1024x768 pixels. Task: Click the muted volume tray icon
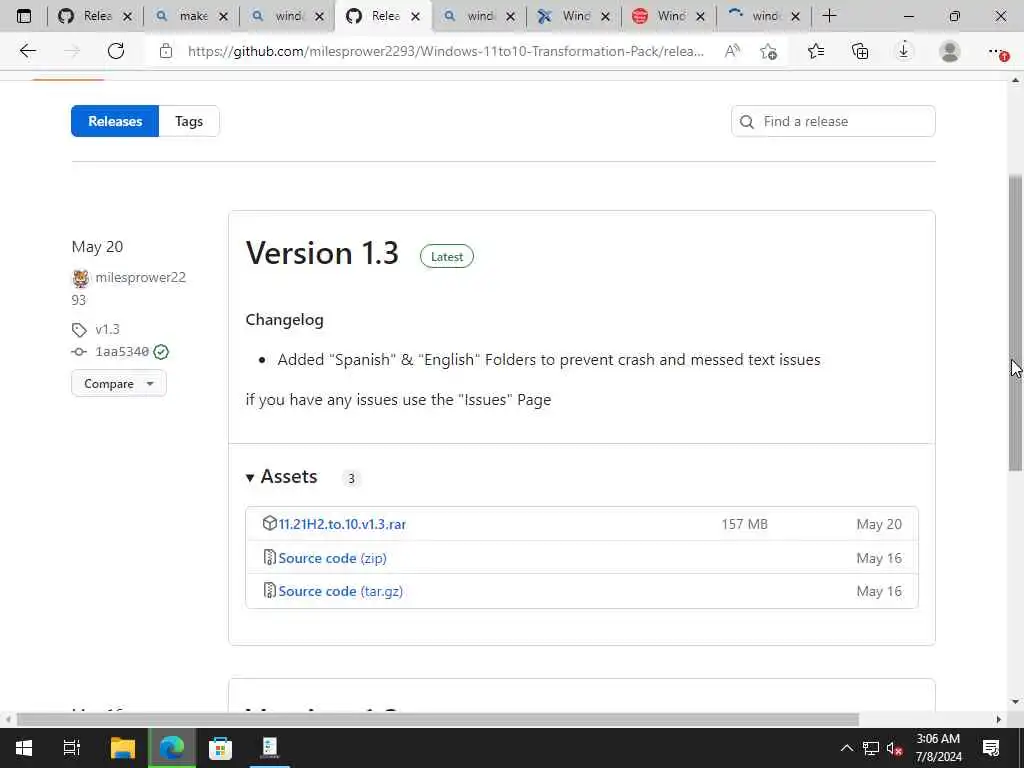coord(895,748)
